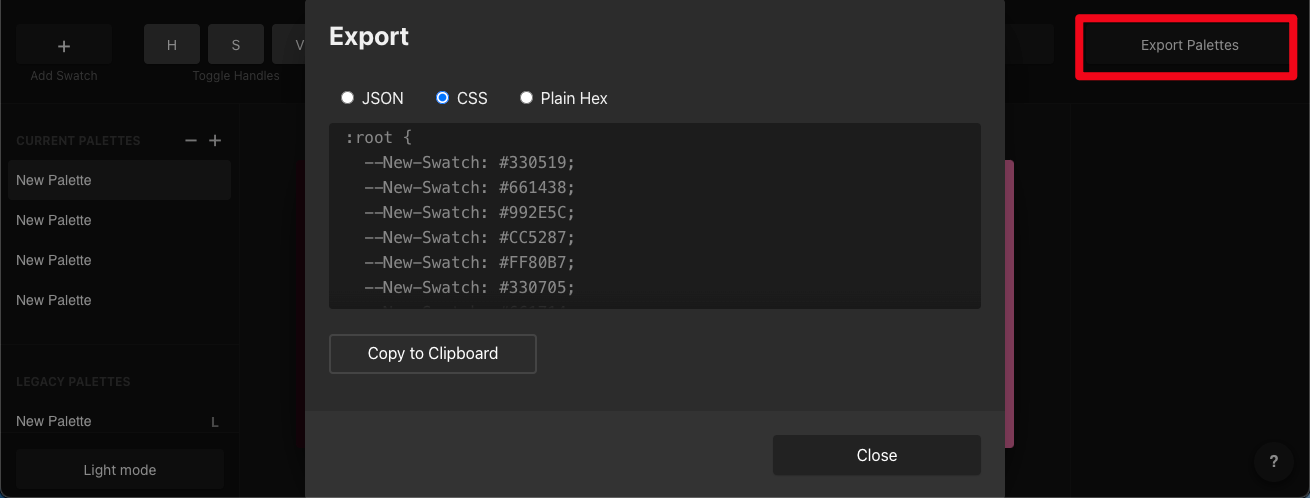
Task: Select the JSON export format
Action: pyautogui.click(x=348, y=98)
